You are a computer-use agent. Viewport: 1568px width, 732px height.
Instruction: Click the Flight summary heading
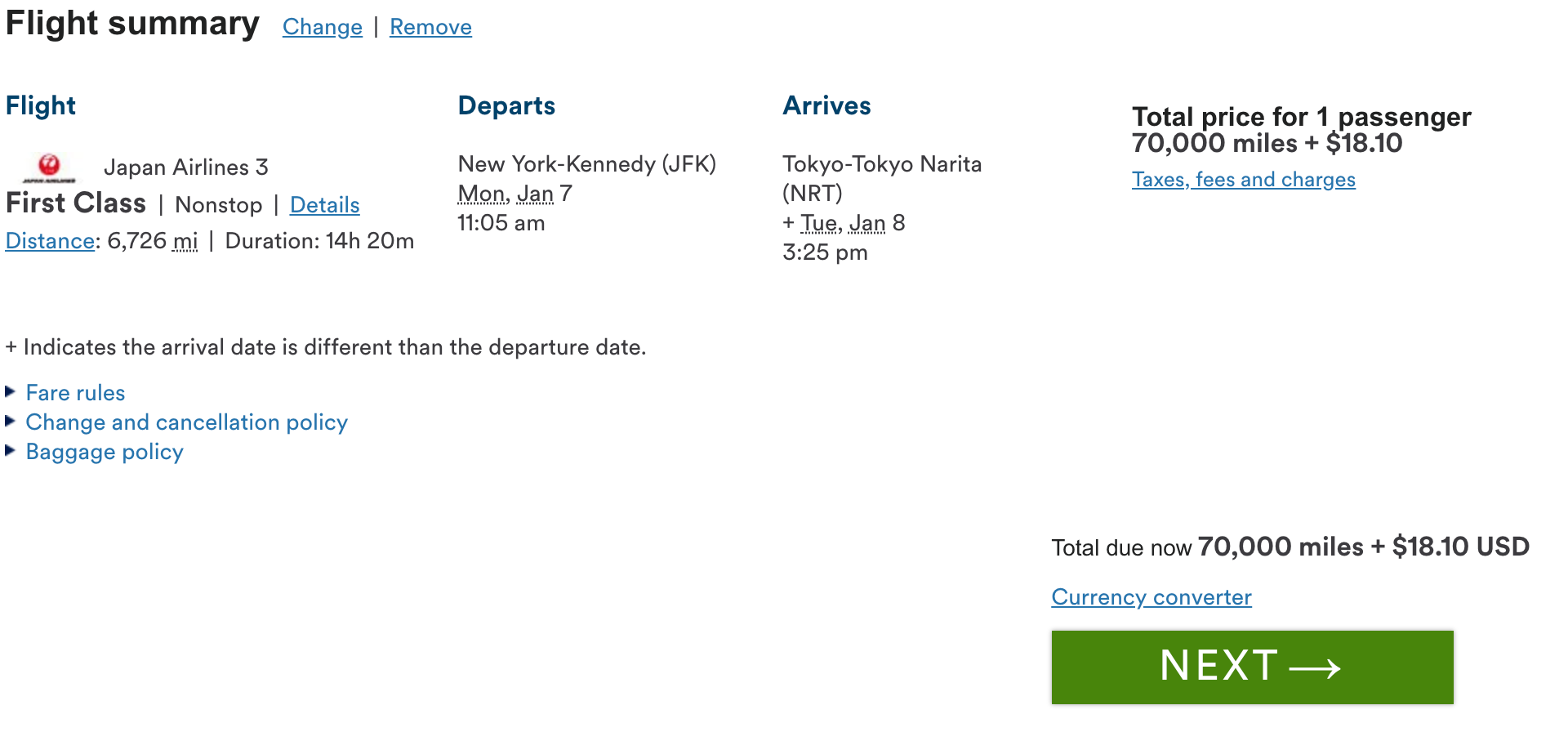131,23
